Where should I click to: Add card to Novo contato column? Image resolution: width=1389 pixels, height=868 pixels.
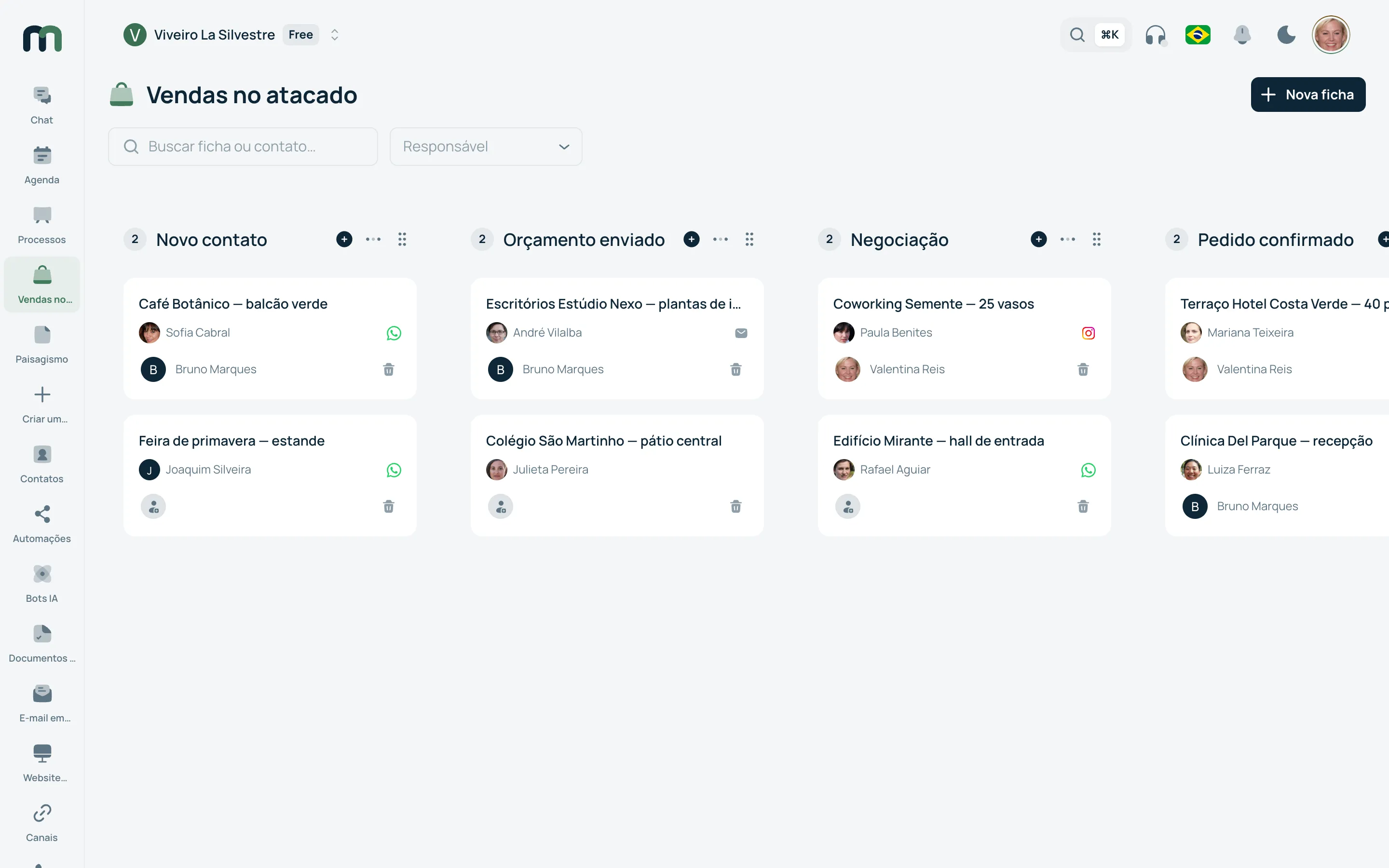(x=344, y=239)
